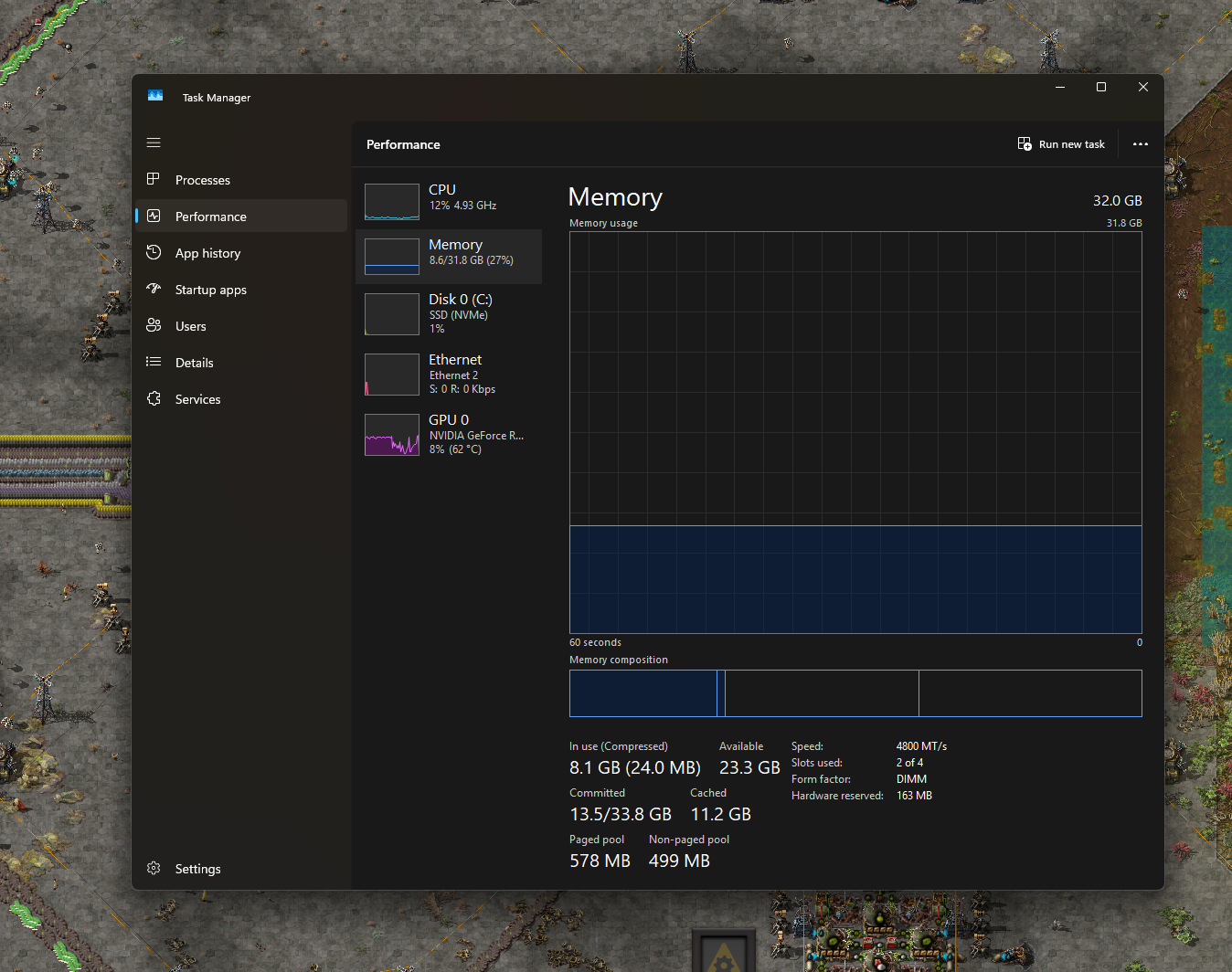Viewport: 1232px width, 972px height.
Task: Click the Processes sidebar icon
Action: [154, 179]
